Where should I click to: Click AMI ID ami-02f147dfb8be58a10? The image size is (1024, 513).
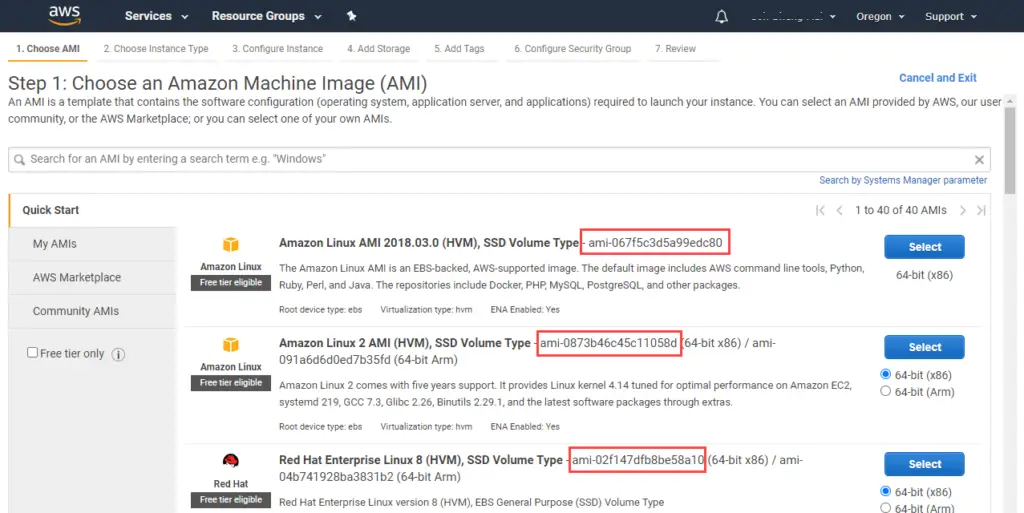pos(638,460)
